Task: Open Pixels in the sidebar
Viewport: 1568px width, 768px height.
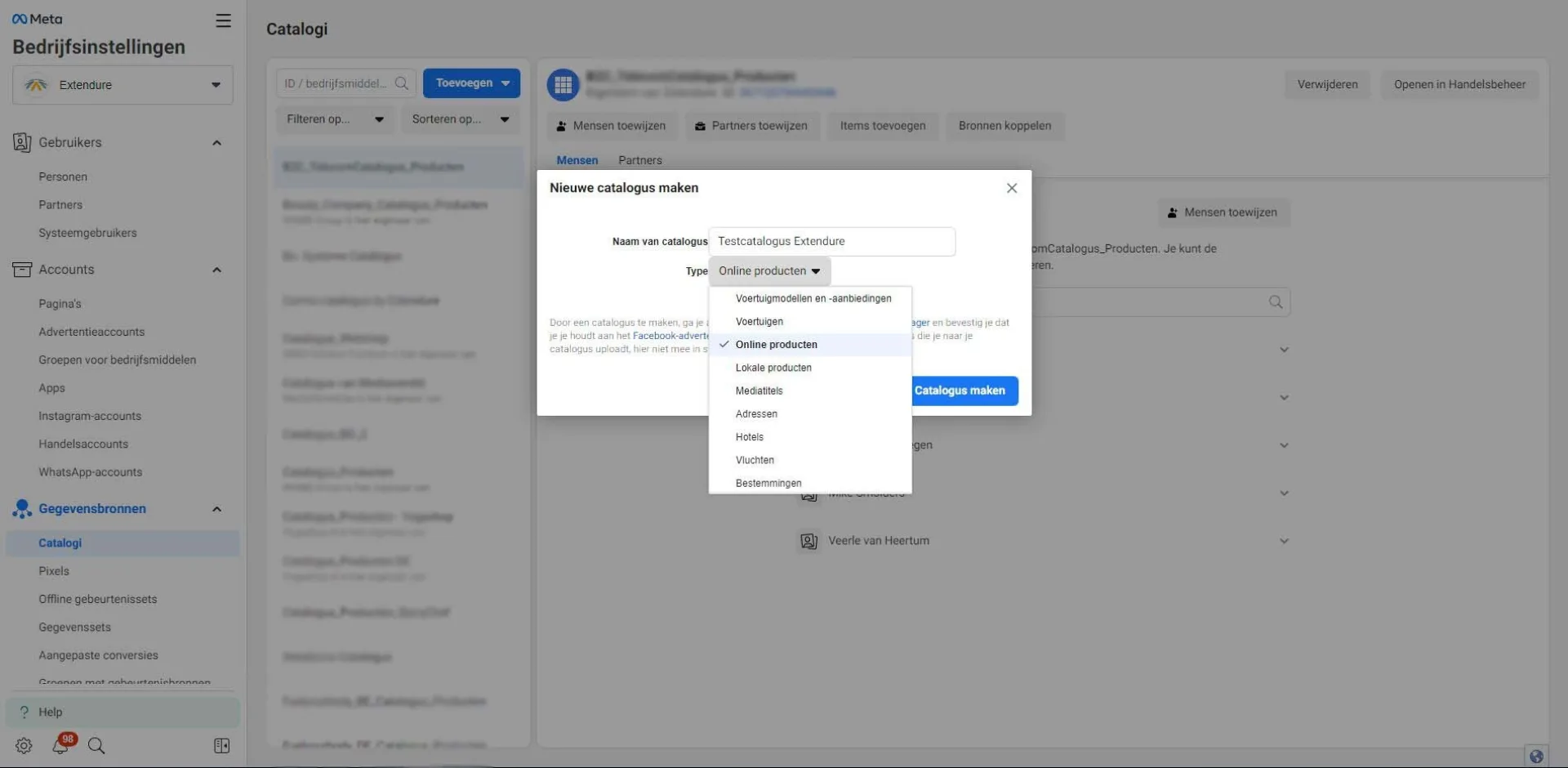Action: [x=54, y=571]
